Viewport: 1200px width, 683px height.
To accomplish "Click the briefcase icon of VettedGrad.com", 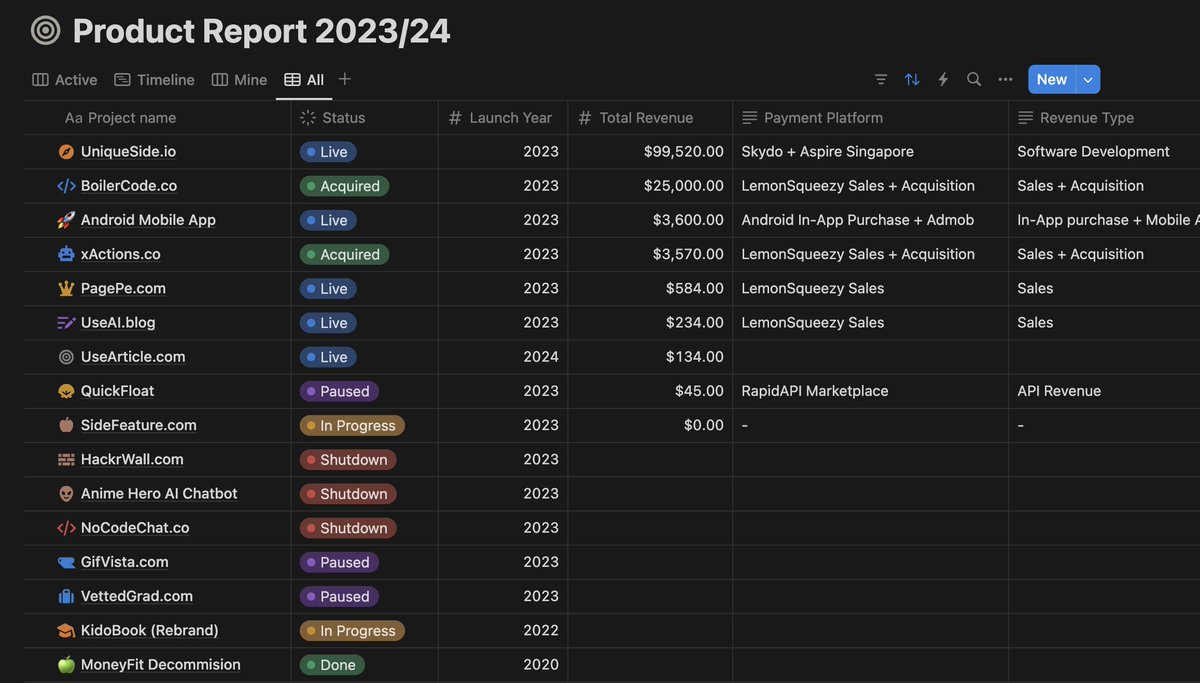I will 66,596.
